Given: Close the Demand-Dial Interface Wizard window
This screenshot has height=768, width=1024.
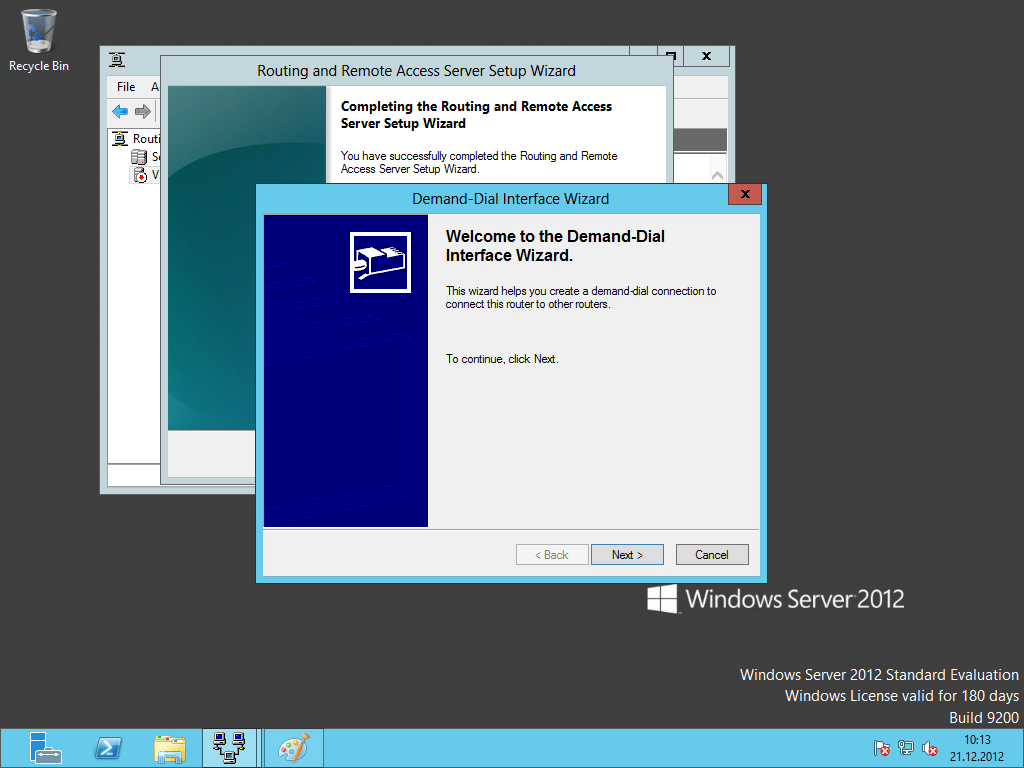Looking at the screenshot, I should tap(745, 195).
